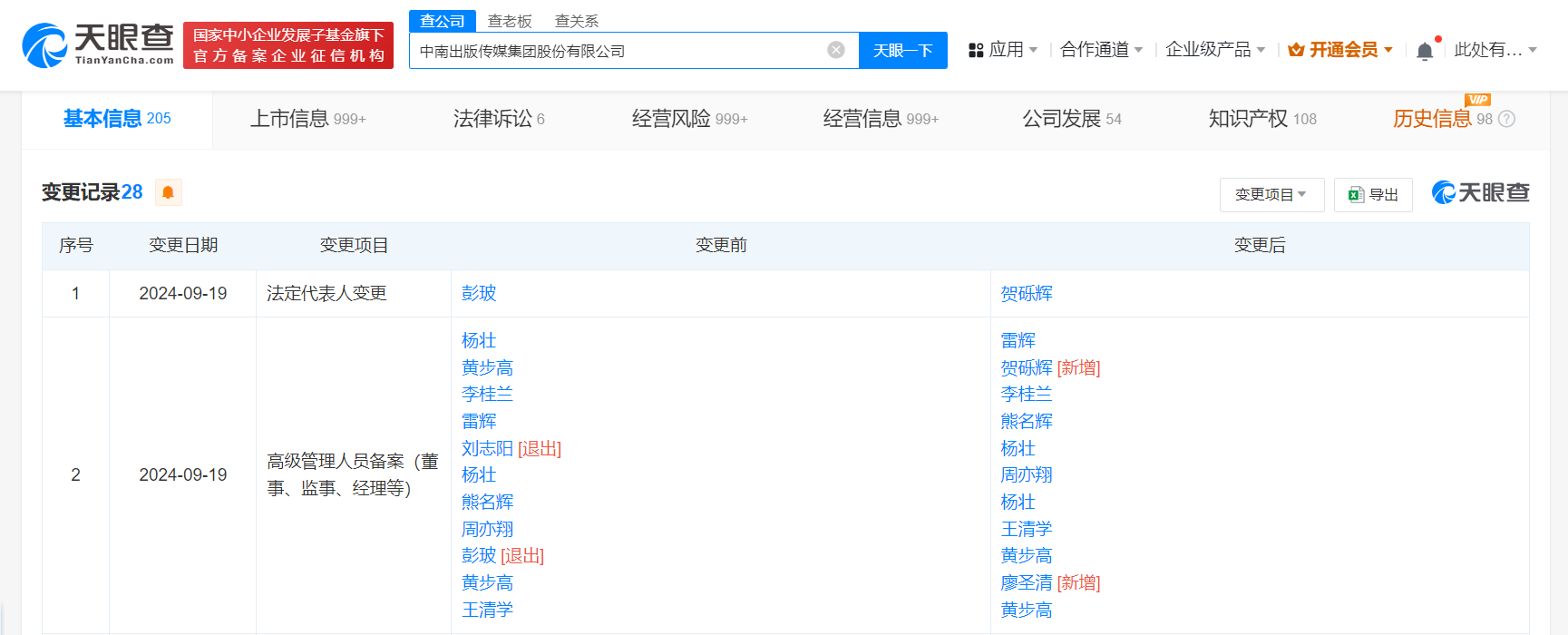Click the orange change-record alert bell
Viewport: 1568px width, 635px height.
[x=168, y=192]
